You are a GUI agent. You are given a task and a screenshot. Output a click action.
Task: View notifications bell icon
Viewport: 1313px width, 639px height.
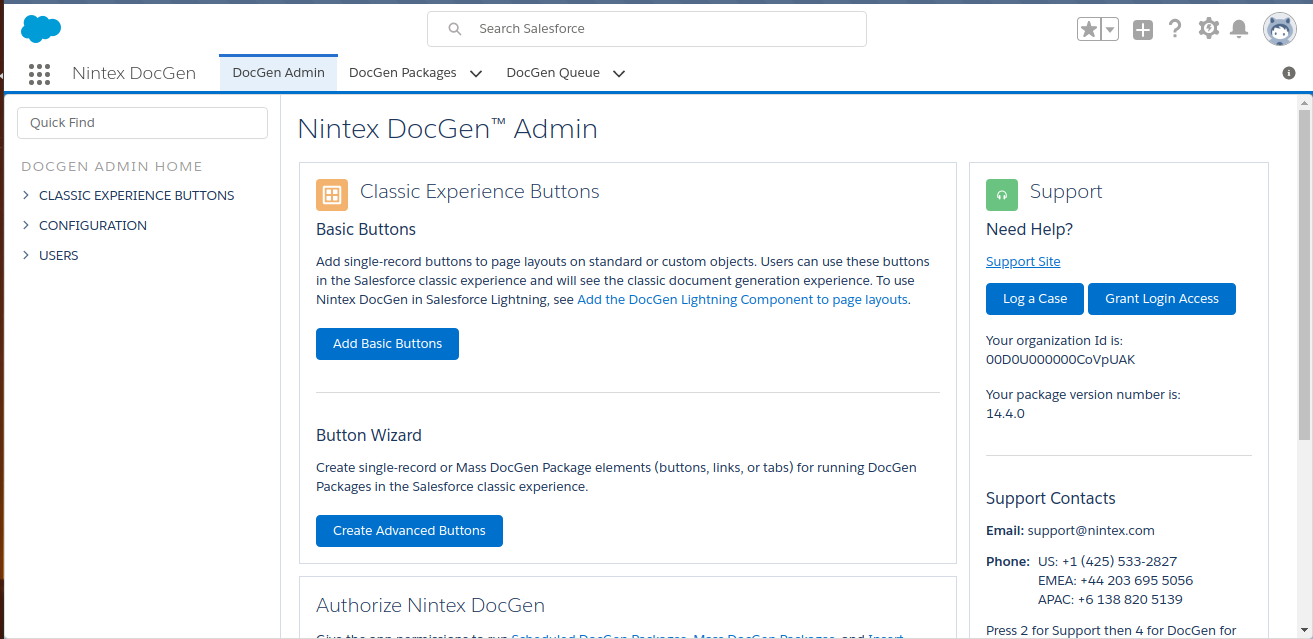[x=1239, y=29]
